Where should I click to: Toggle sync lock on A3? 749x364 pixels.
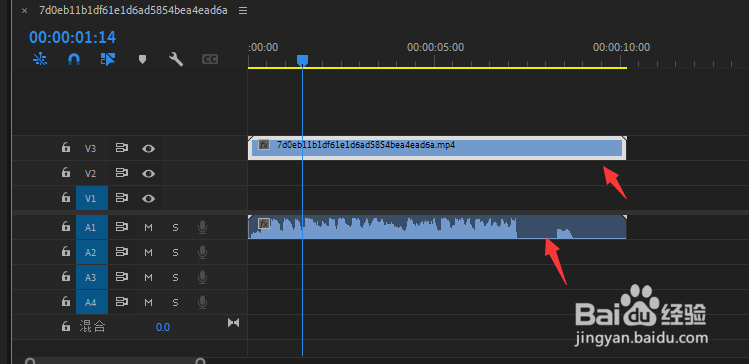(122, 277)
